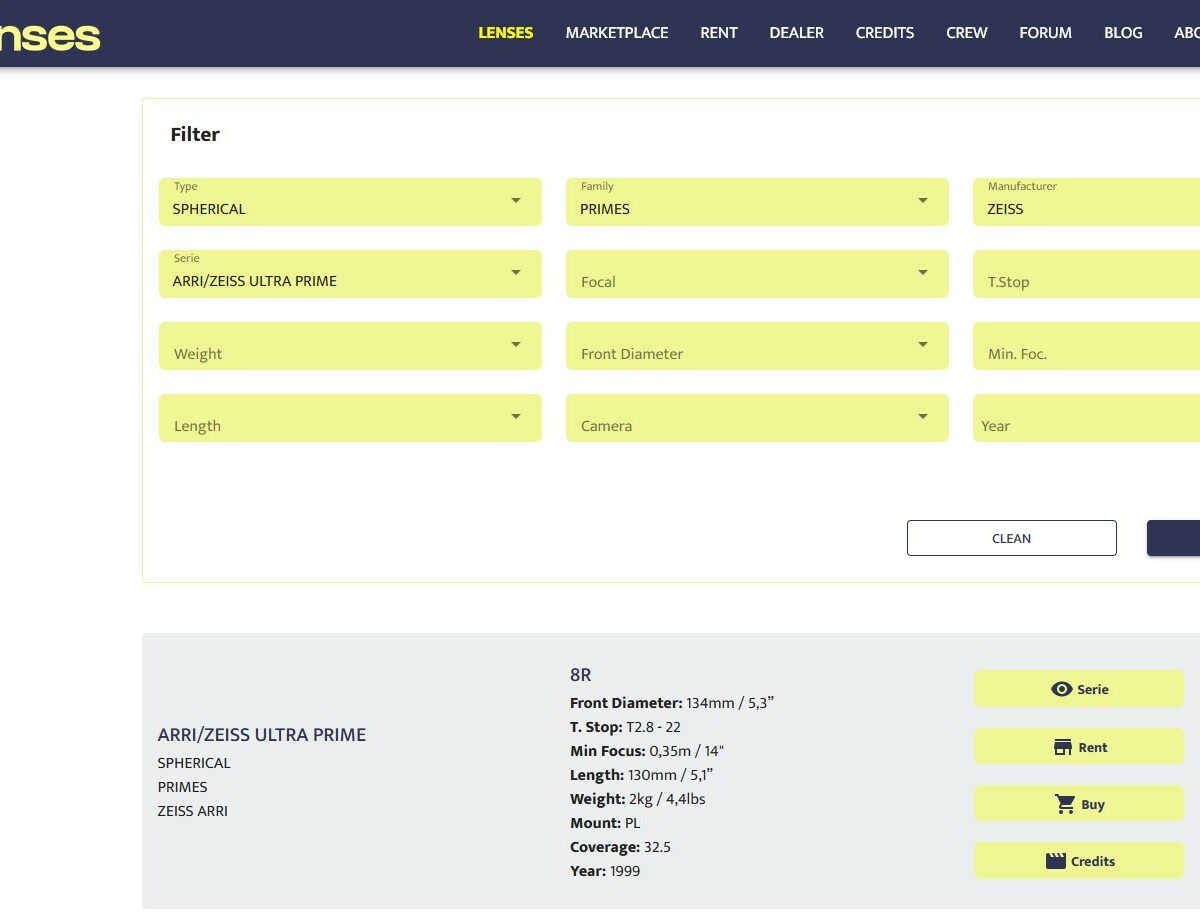The height and width of the screenshot is (918, 1200).
Task: Open CREW in the navigation bar
Action: pyautogui.click(x=967, y=33)
